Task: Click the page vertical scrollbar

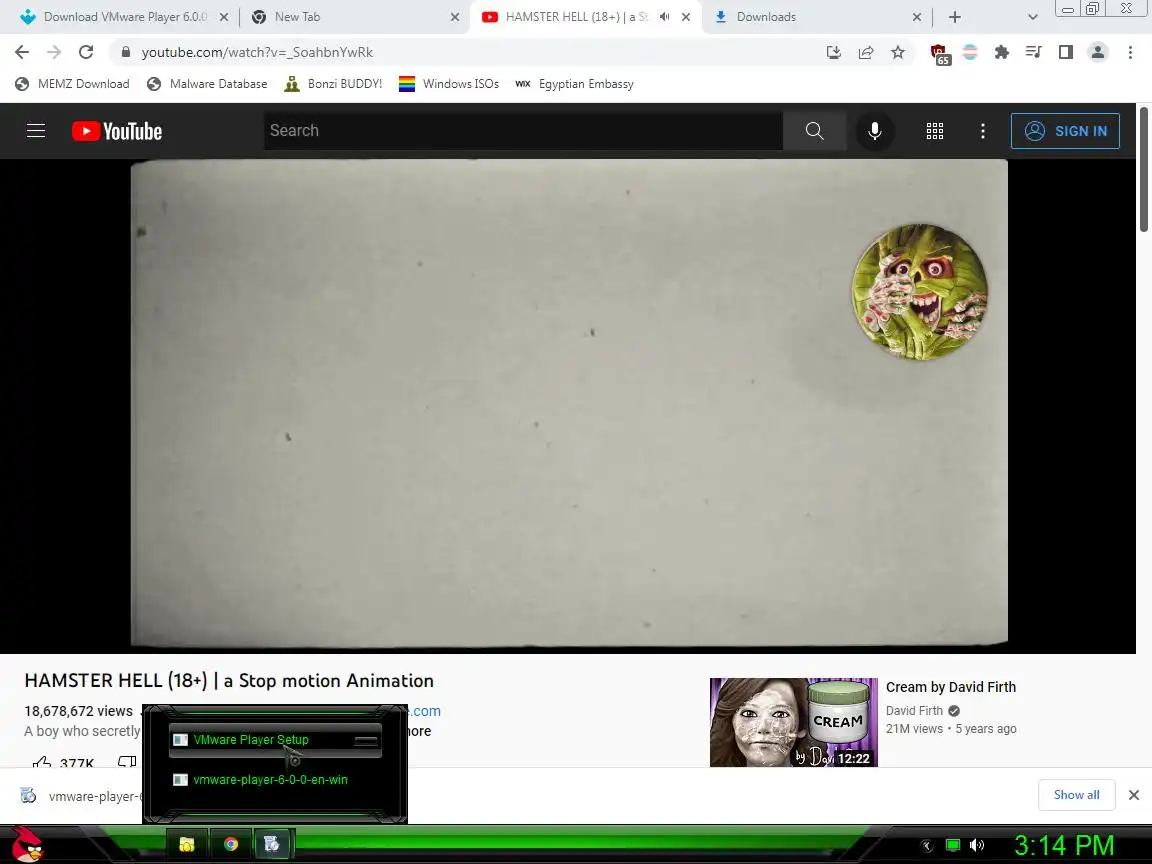Action: coord(1143,169)
